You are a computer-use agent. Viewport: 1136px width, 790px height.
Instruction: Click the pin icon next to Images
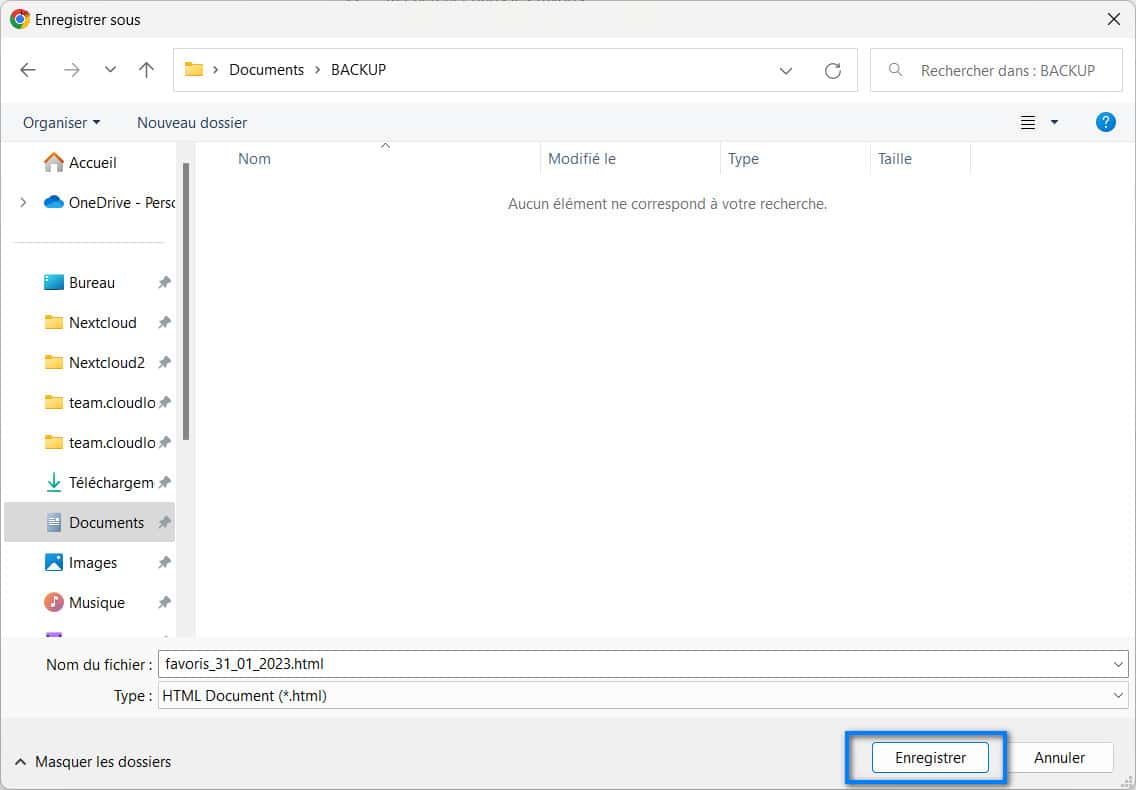point(164,562)
